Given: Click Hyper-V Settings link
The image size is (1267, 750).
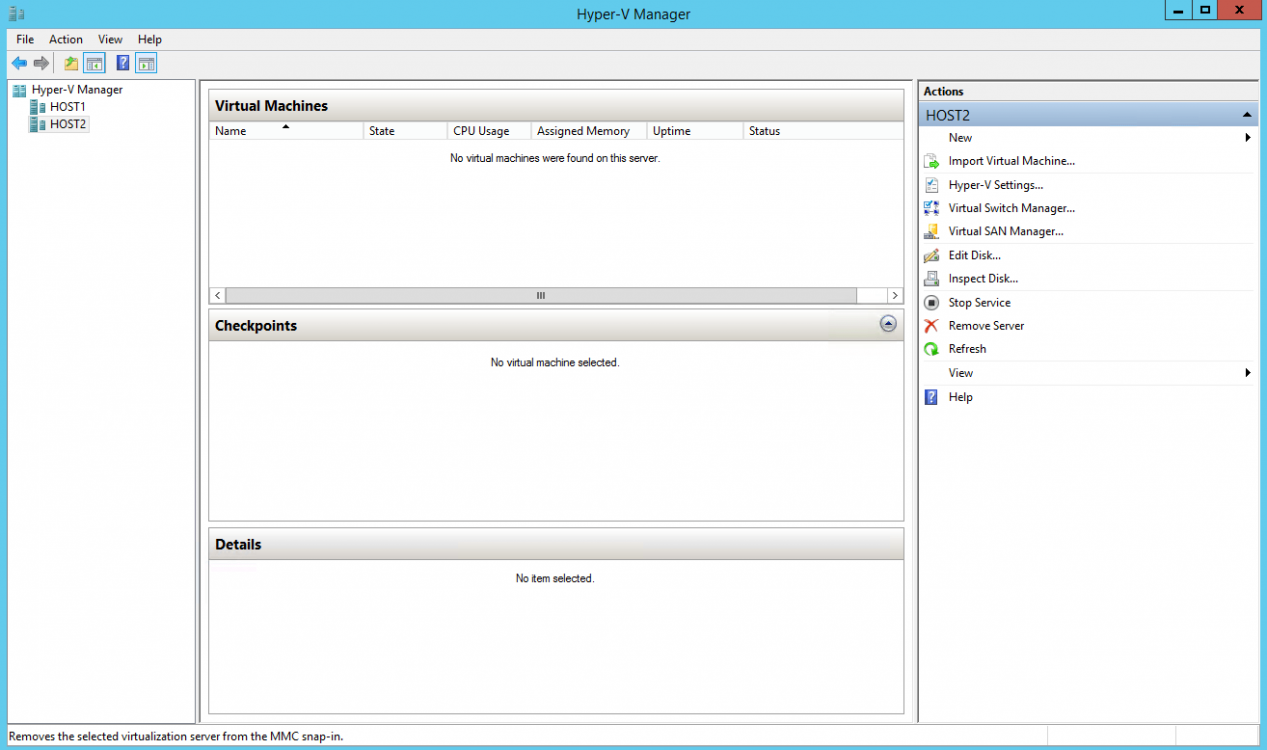Looking at the screenshot, I should pyautogui.click(x=995, y=185).
